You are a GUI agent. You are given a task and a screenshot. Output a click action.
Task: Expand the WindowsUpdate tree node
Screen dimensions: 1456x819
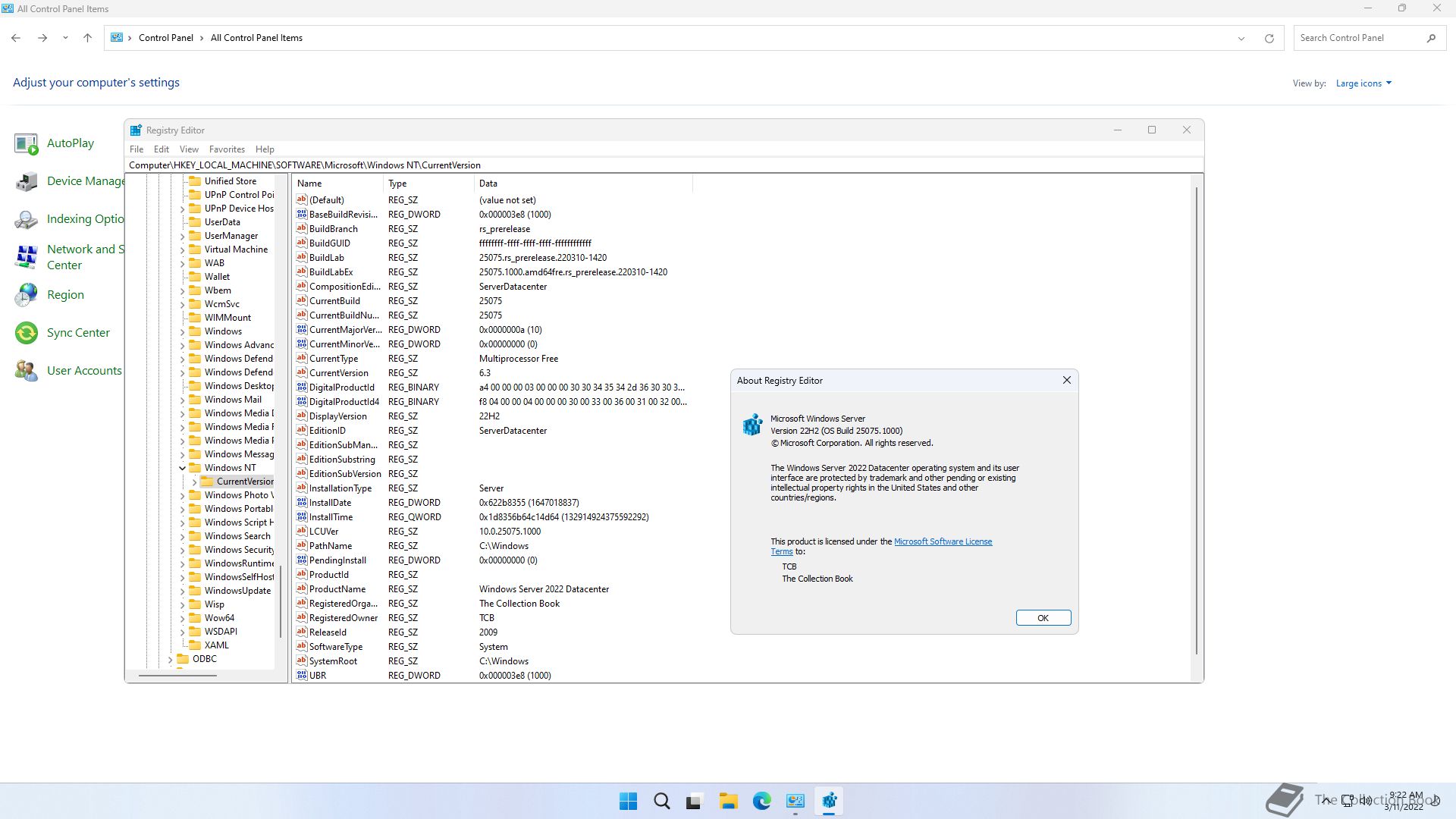pos(182,591)
